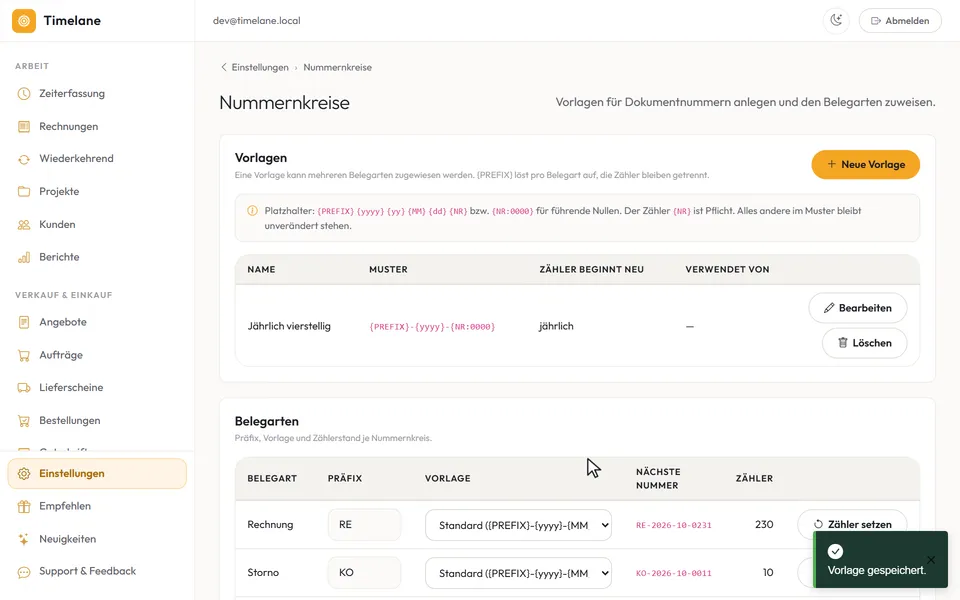Click the Empfehlen gift icon
960x600 pixels.
click(x=24, y=506)
